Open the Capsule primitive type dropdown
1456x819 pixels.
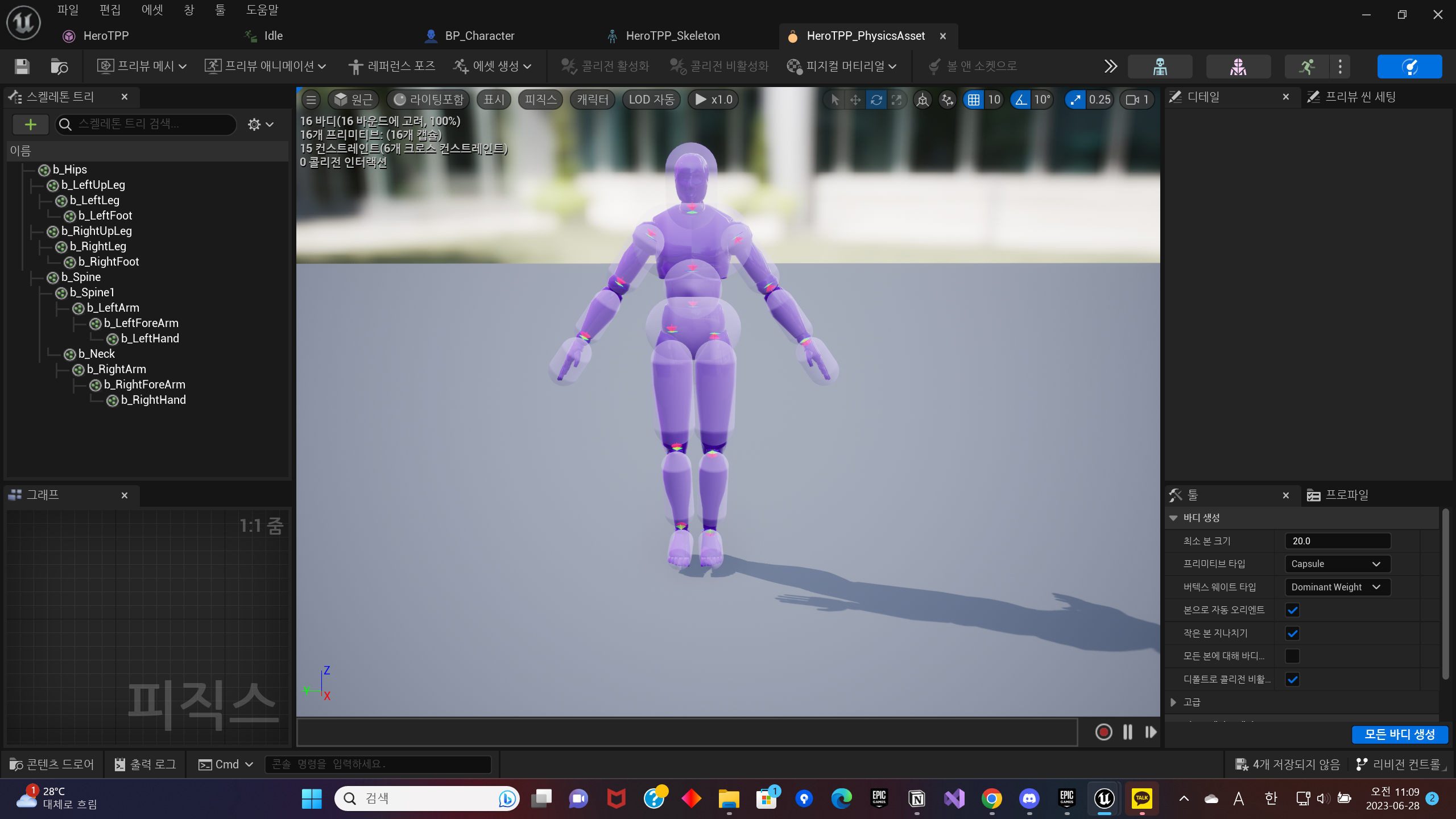pos(1337,564)
